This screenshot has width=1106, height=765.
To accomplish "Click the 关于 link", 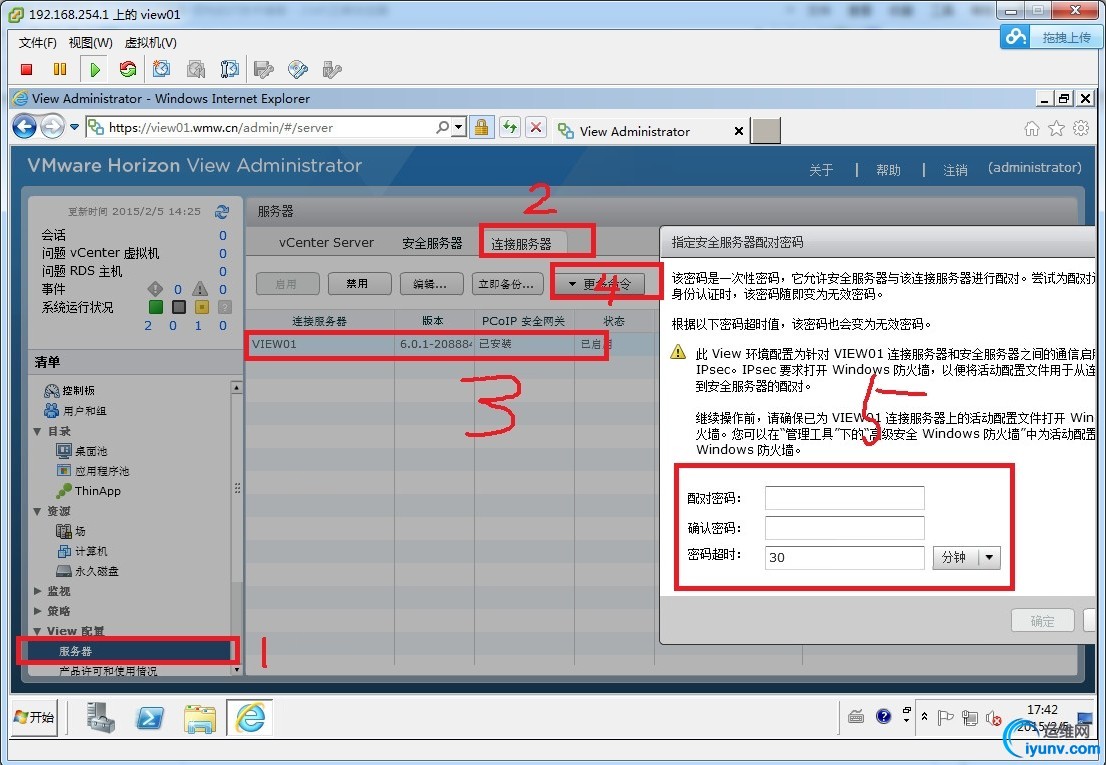I will pos(821,170).
